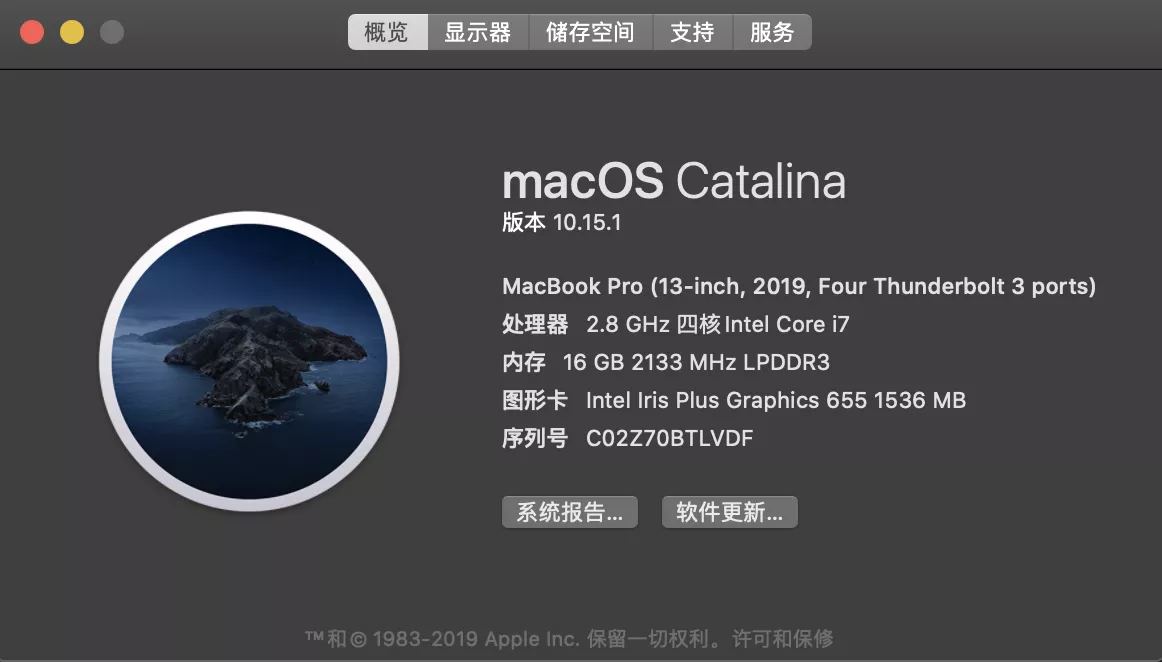Image resolution: width=1162 pixels, height=662 pixels.
Task: Select the 储存空间 tab
Action: [x=591, y=32]
